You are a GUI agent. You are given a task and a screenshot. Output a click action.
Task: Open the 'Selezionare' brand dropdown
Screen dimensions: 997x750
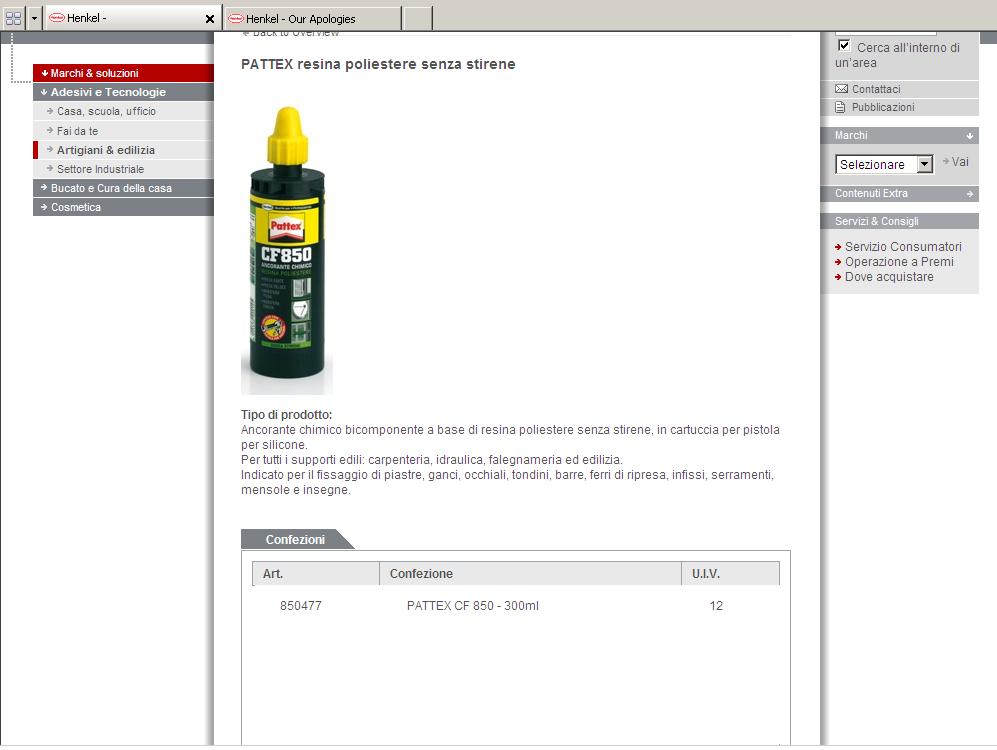[884, 164]
